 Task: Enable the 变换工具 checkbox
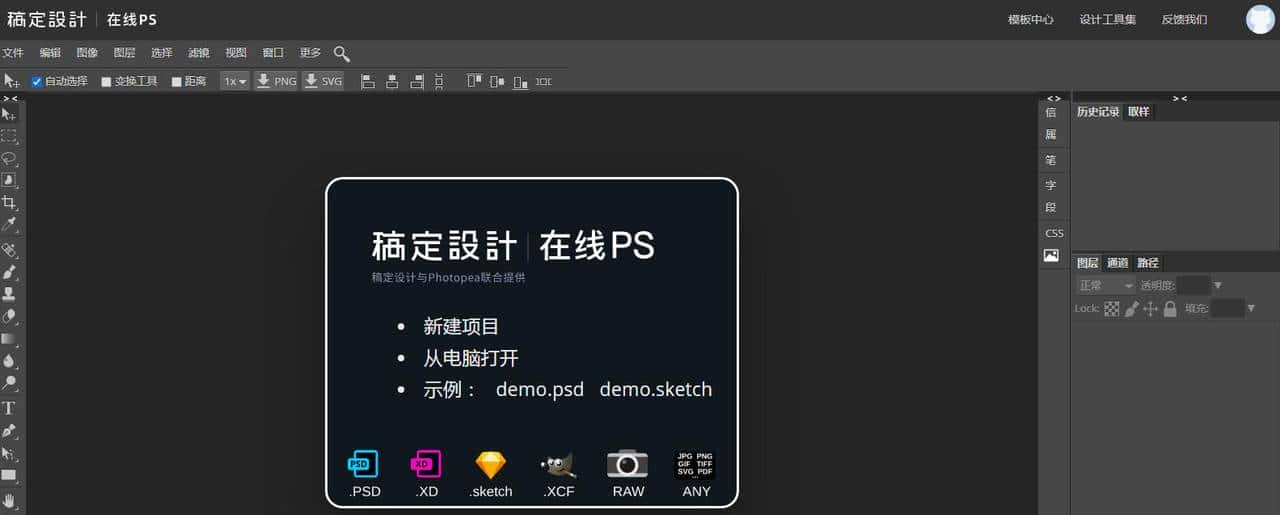107,82
